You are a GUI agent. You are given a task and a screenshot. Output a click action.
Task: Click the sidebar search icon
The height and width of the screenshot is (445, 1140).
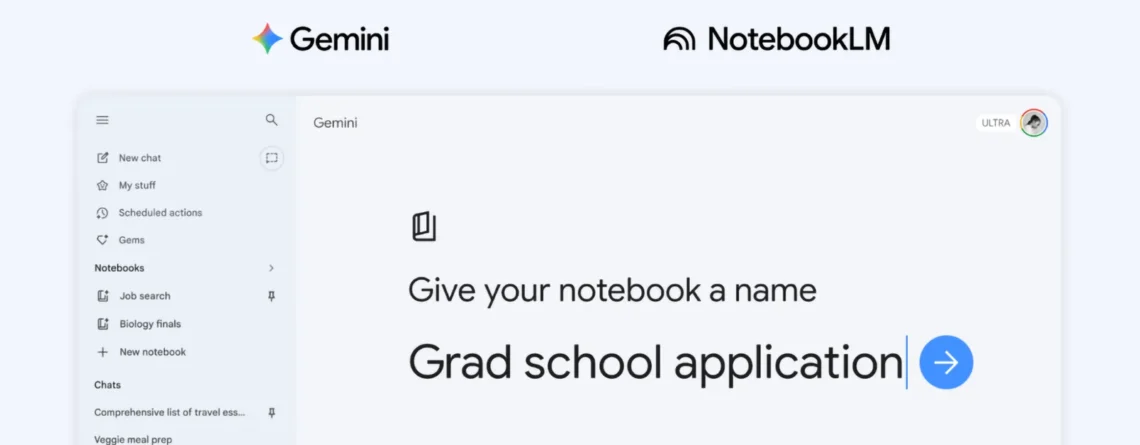pos(271,120)
